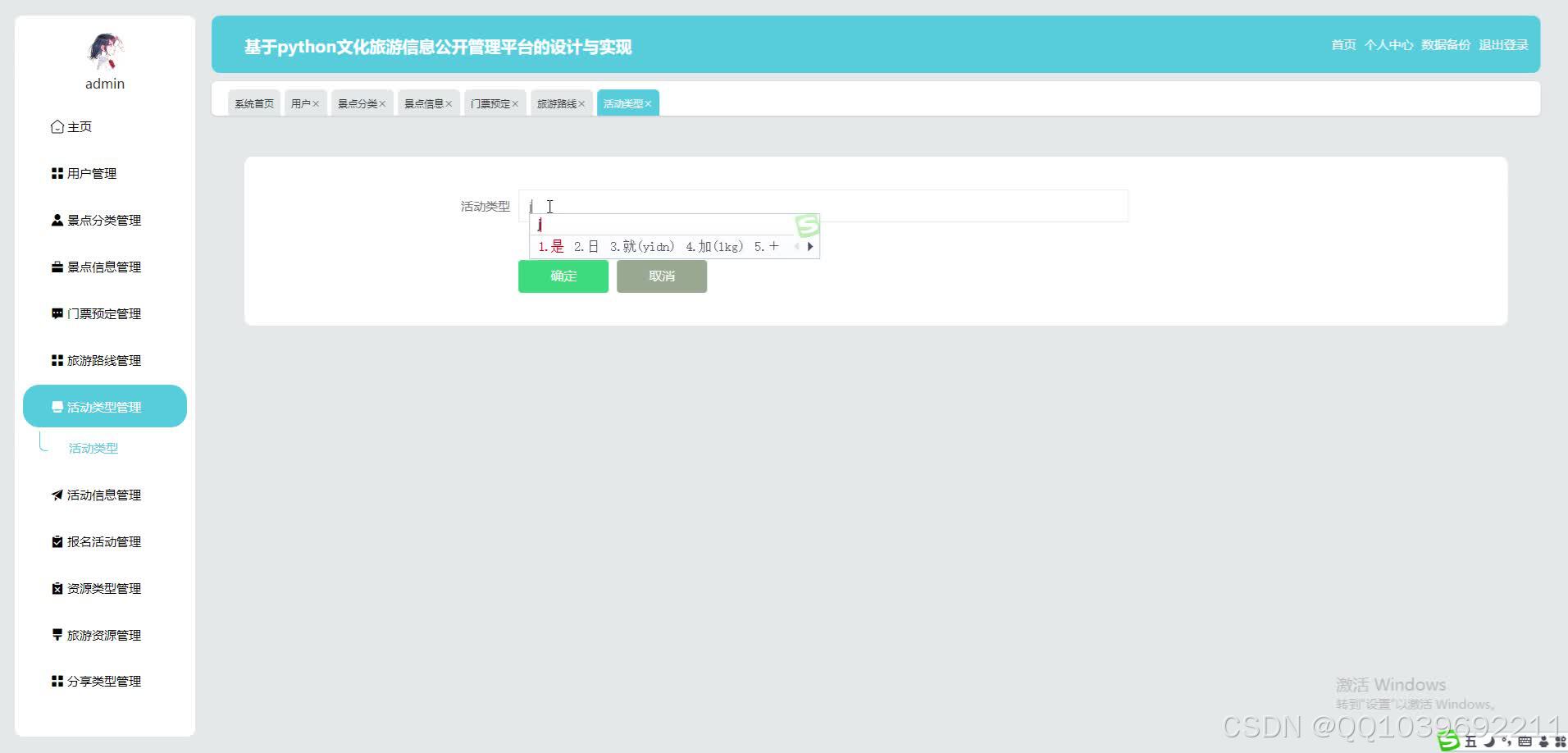The image size is (1568, 753).
Task: Click the Sogou S icon in taskbar
Action: (x=1449, y=742)
